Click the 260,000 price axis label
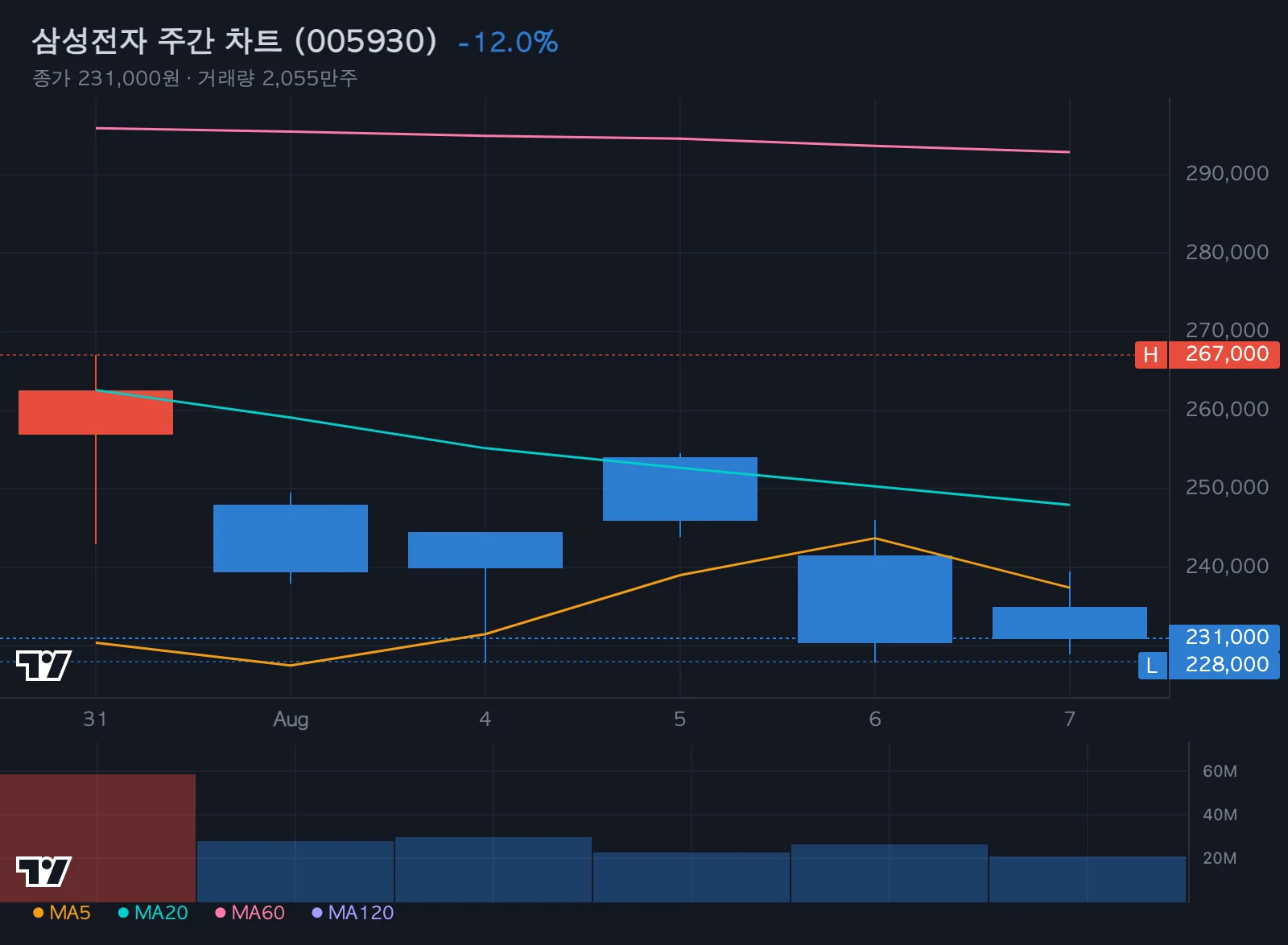Image resolution: width=1288 pixels, height=945 pixels. pyautogui.click(x=1227, y=409)
